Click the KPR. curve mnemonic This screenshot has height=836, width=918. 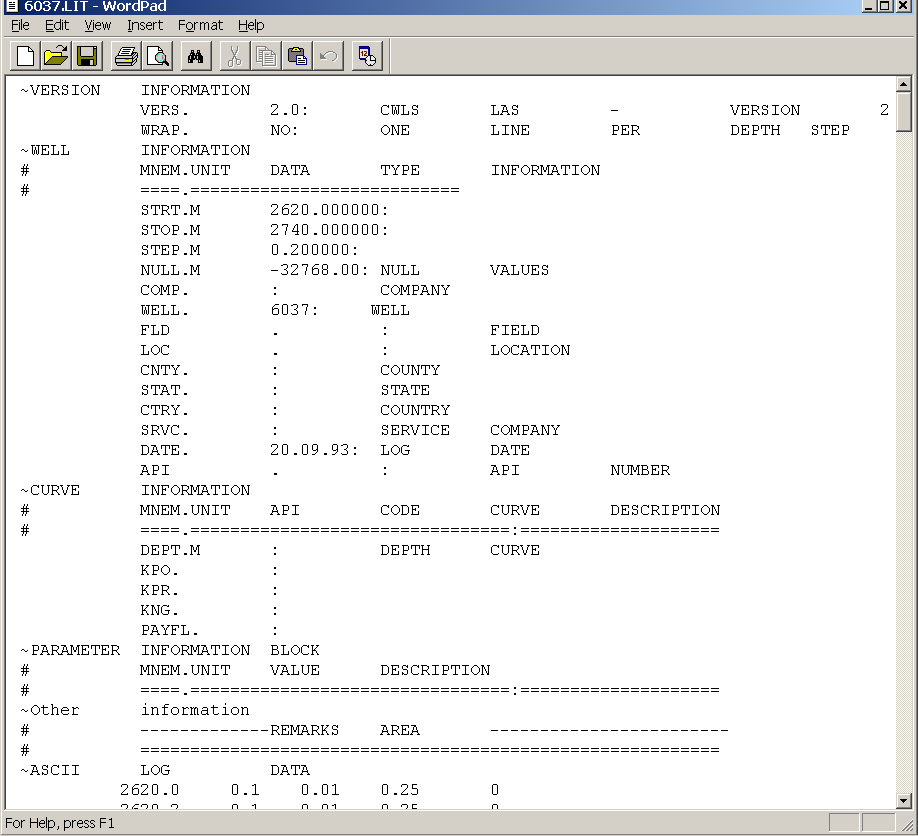pos(160,590)
